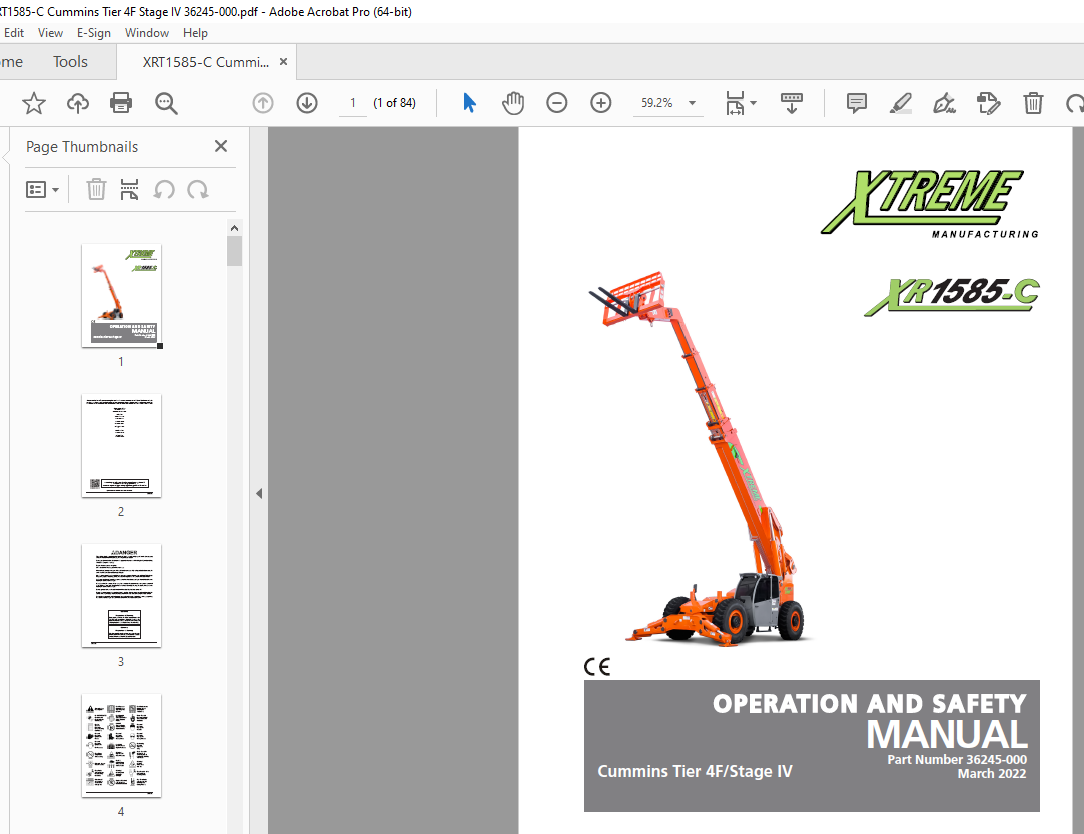1084x834 pixels.
Task: Select page 2 thumbnail
Action: (122, 446)
